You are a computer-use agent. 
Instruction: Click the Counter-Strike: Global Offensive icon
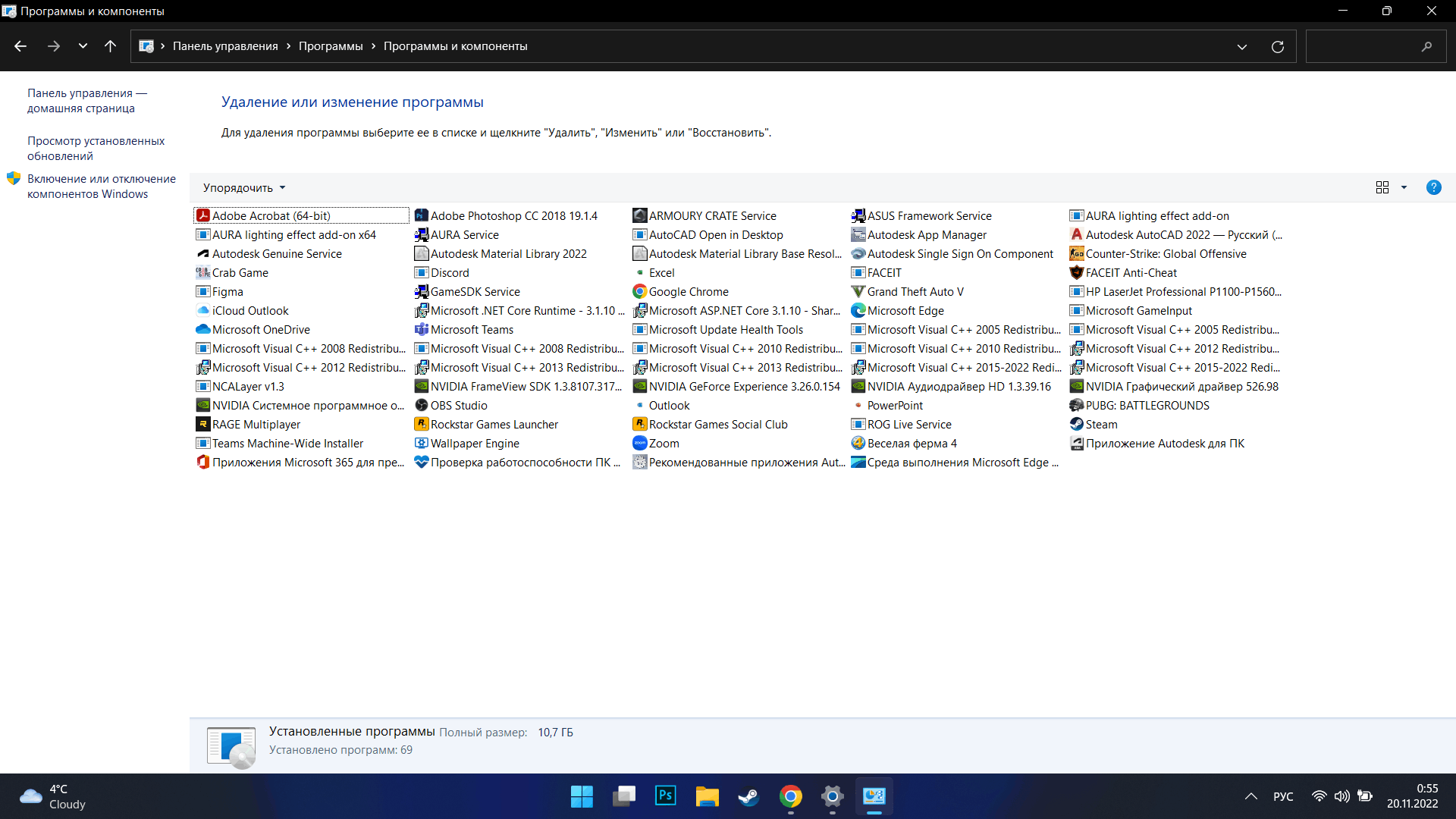1077,254
